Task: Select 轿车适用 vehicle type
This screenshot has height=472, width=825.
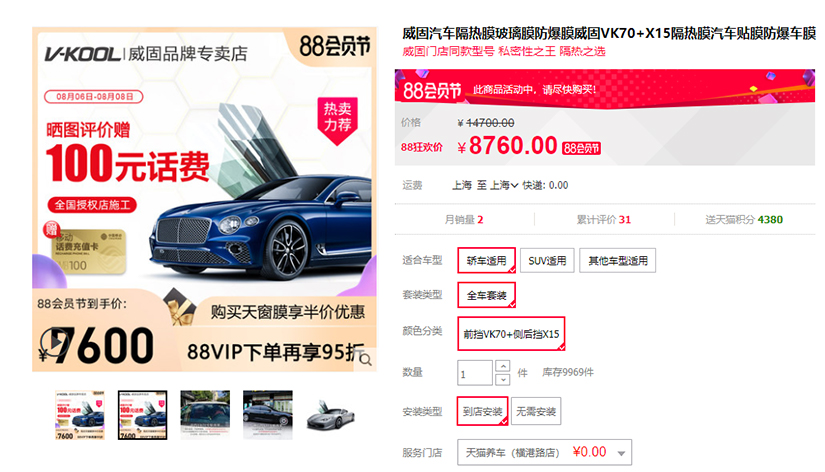Action: click(486, 260)
